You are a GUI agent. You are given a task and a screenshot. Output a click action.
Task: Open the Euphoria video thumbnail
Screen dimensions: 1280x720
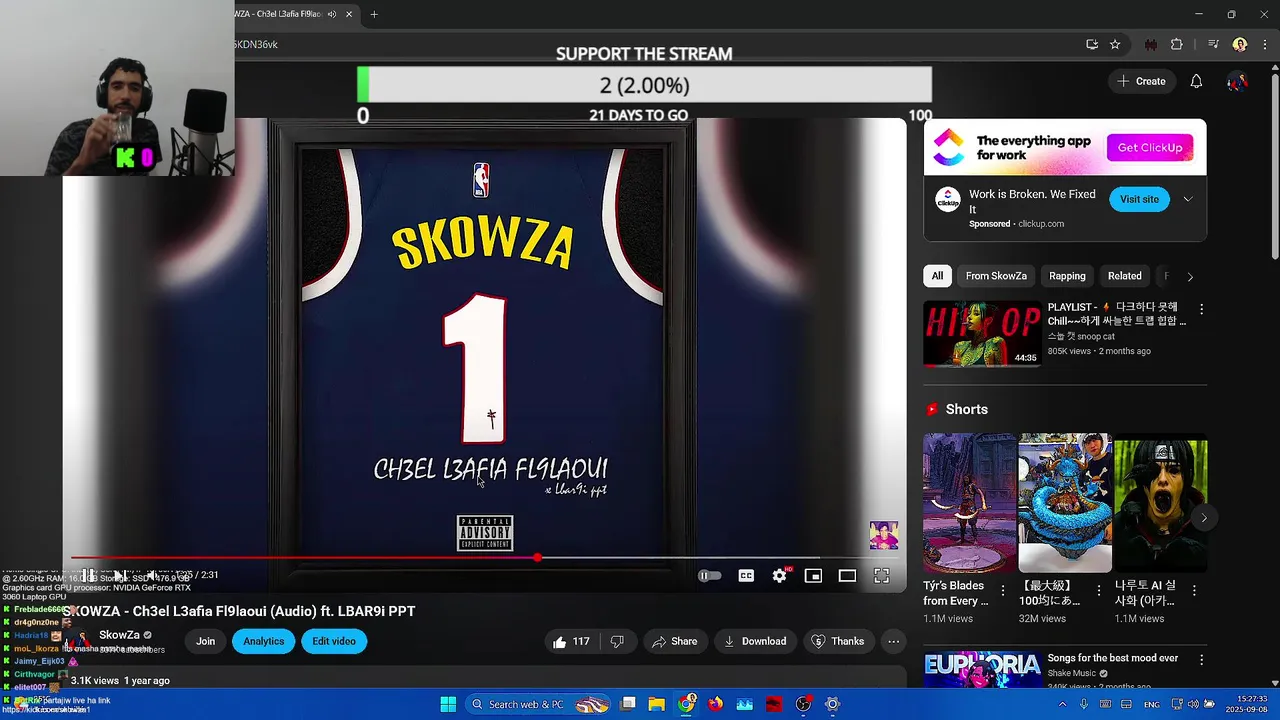click(982, 670)
